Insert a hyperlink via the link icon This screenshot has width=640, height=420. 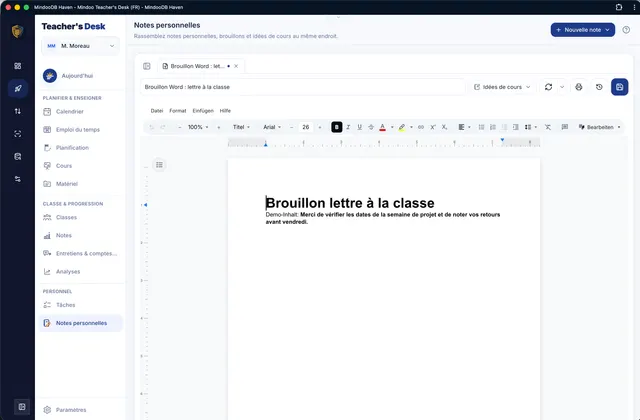[x=421, y=127]
